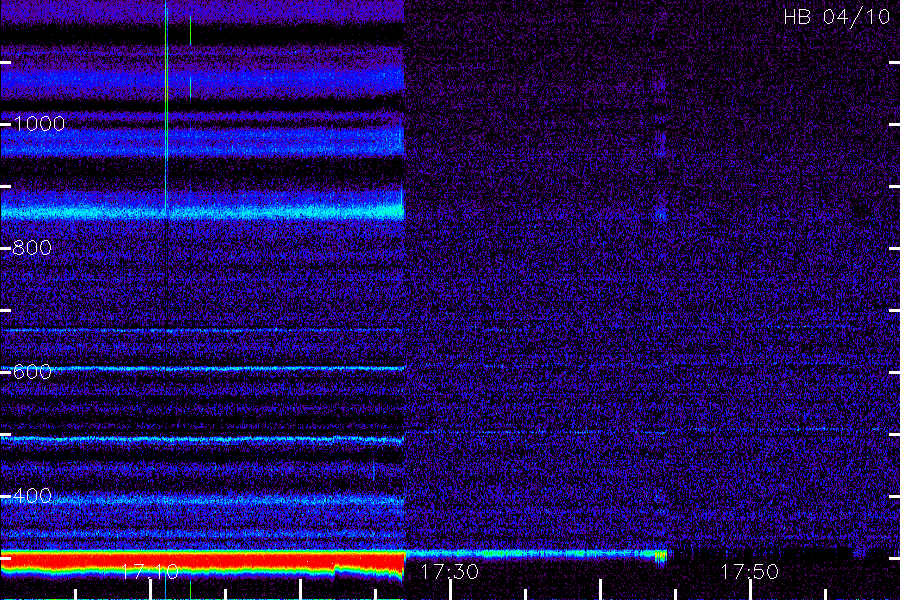The width and height of the screenshot is (900, 600).
Task: Click the 17:10 time label
Action: pos(150,571)
